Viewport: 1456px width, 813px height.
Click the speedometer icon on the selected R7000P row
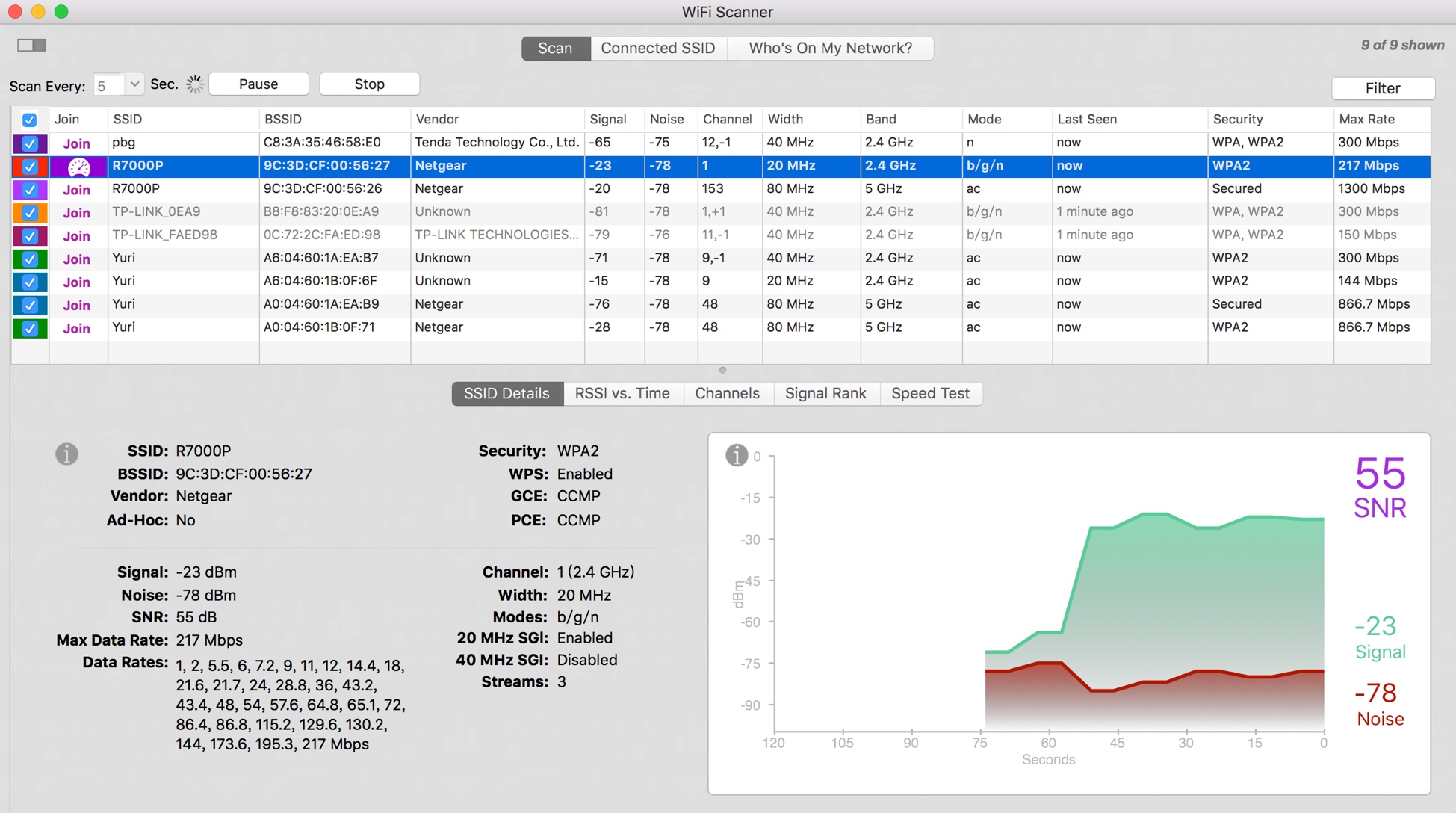click(x=78, y=167)
